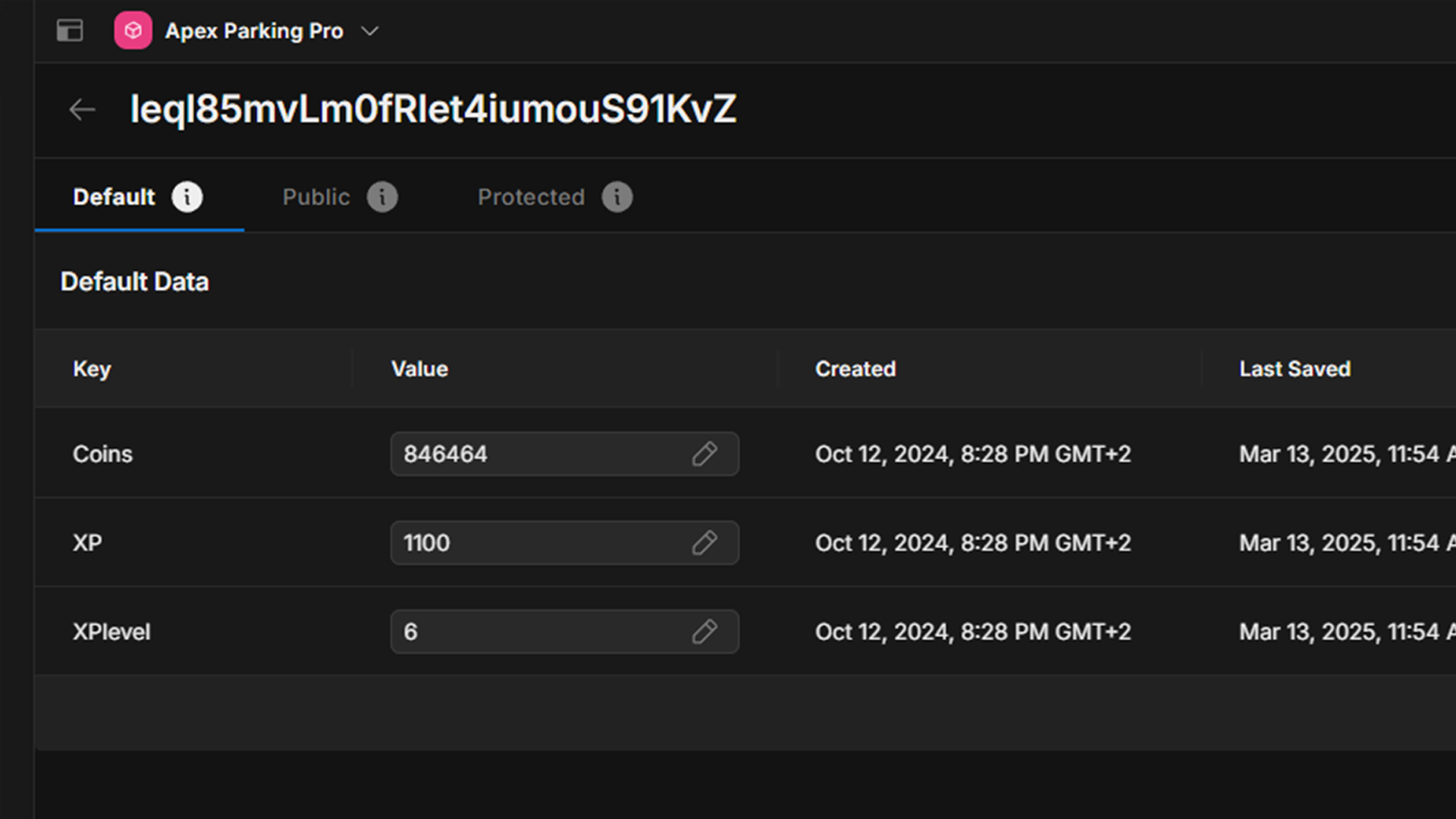Viewport: 1456px width, 819px height.
Task: Click the Created column header
Action: coord(855,369)
